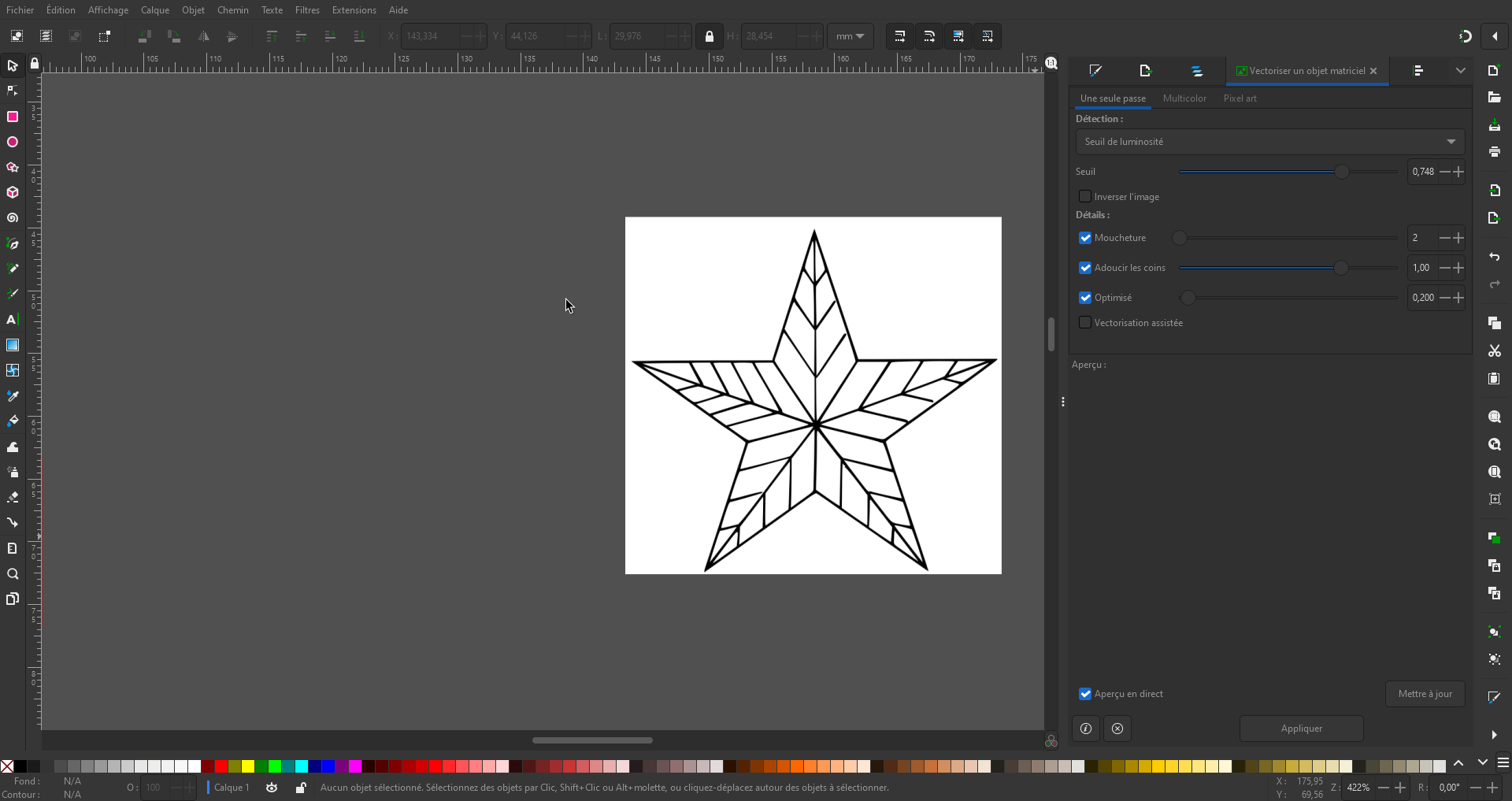
Task: Open the Filtres menu
Action: 307,10
